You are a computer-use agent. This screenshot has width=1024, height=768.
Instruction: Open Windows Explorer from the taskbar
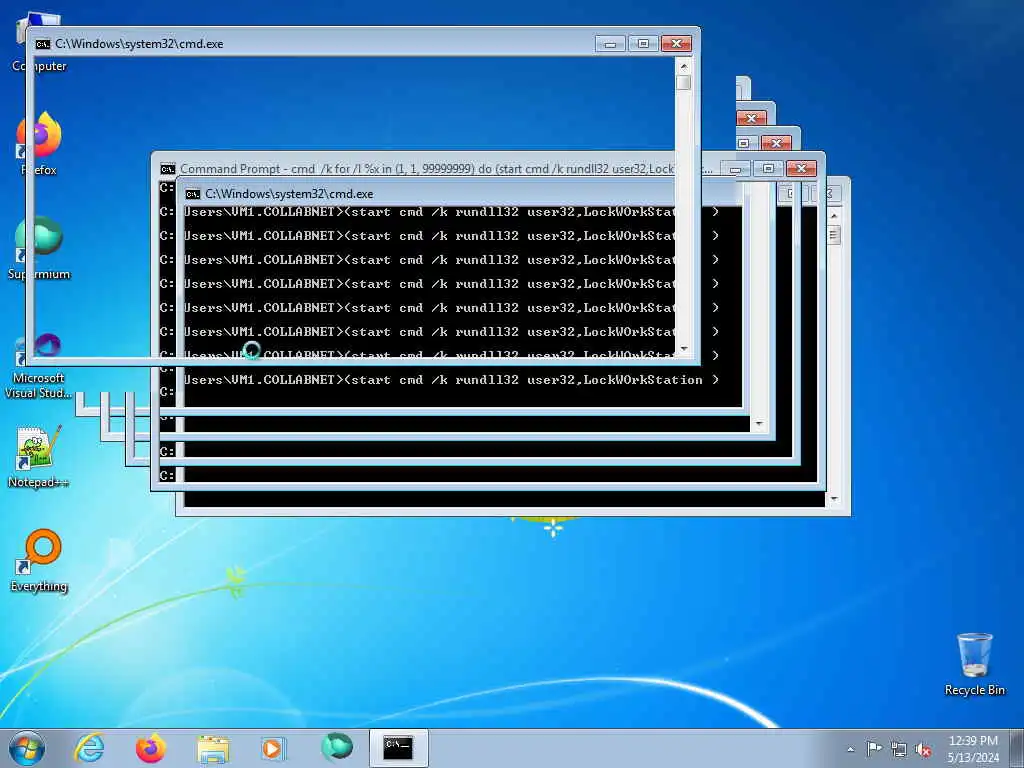(x=213, y=748)
